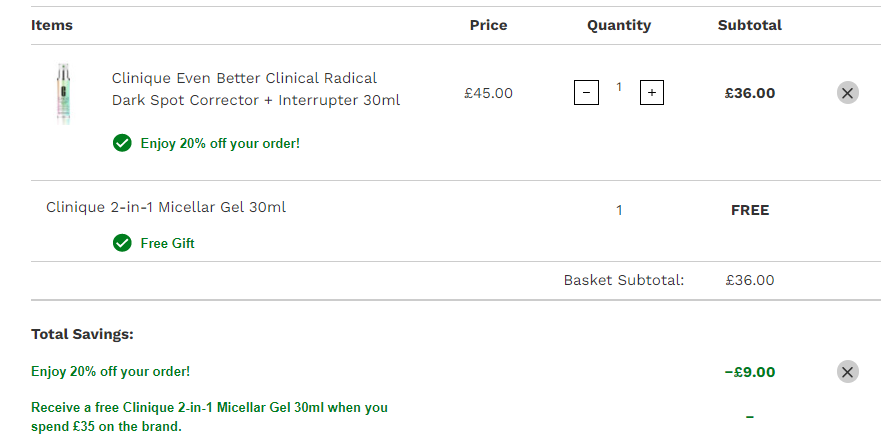Click the green checkmark beside Free Gift
This screenshot has height=442, width=890.
[x=122, y=243]
